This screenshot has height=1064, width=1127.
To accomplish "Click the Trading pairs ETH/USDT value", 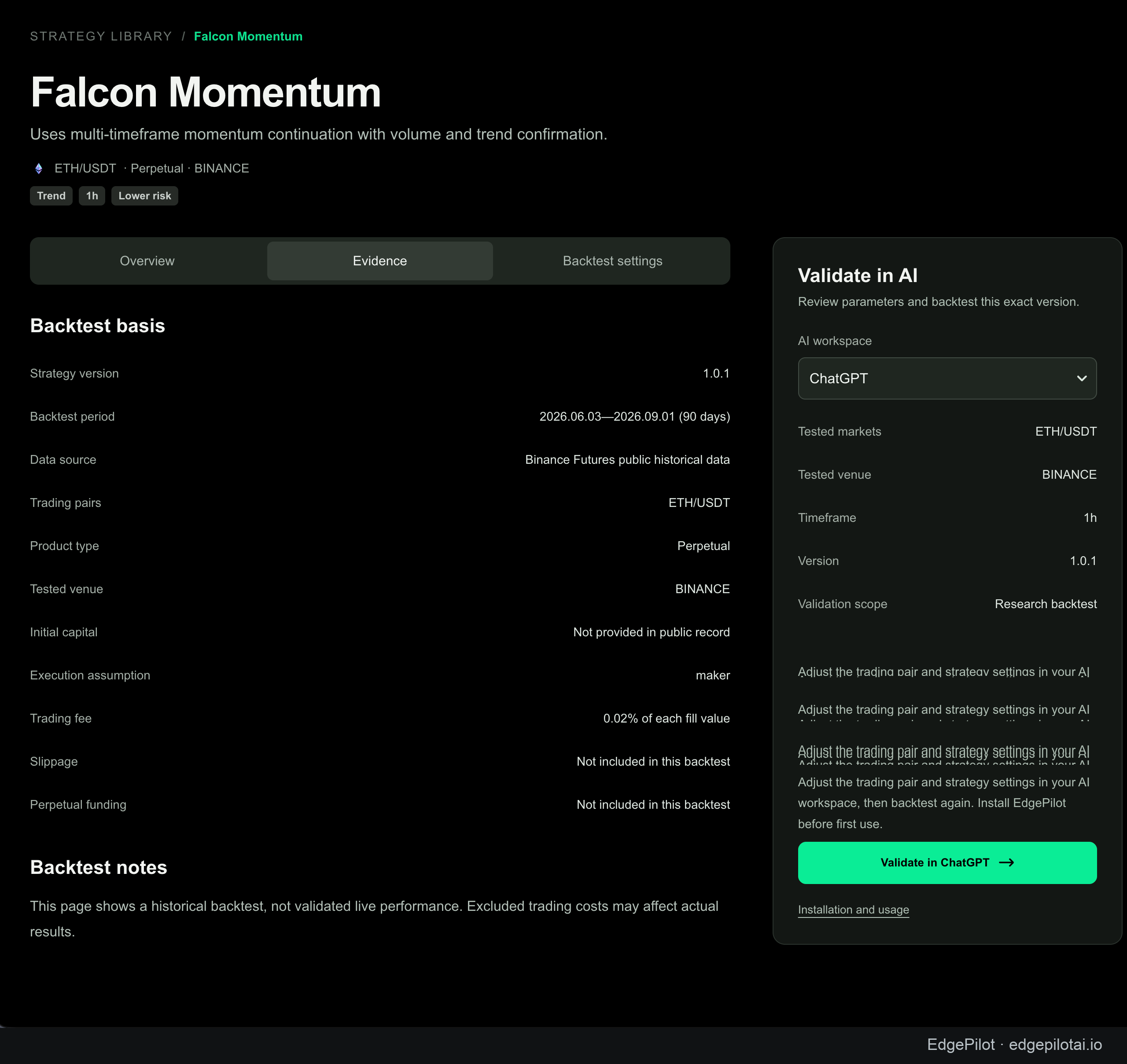I will 699,503.
